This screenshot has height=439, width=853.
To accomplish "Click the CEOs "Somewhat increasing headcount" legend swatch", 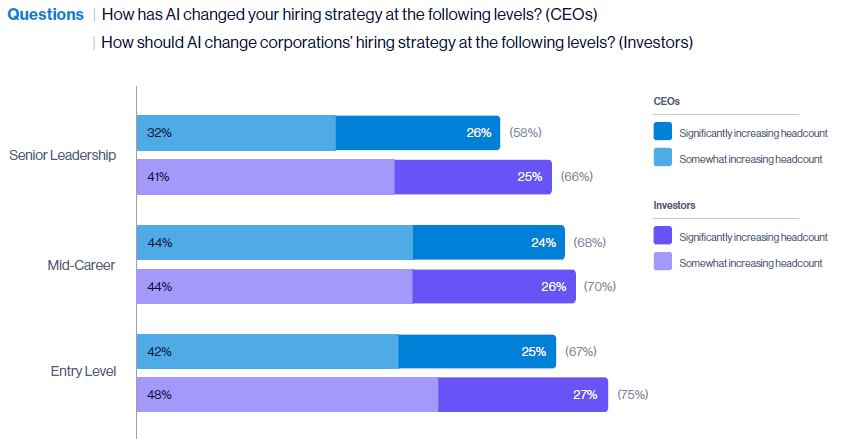I will pos(662,158).
